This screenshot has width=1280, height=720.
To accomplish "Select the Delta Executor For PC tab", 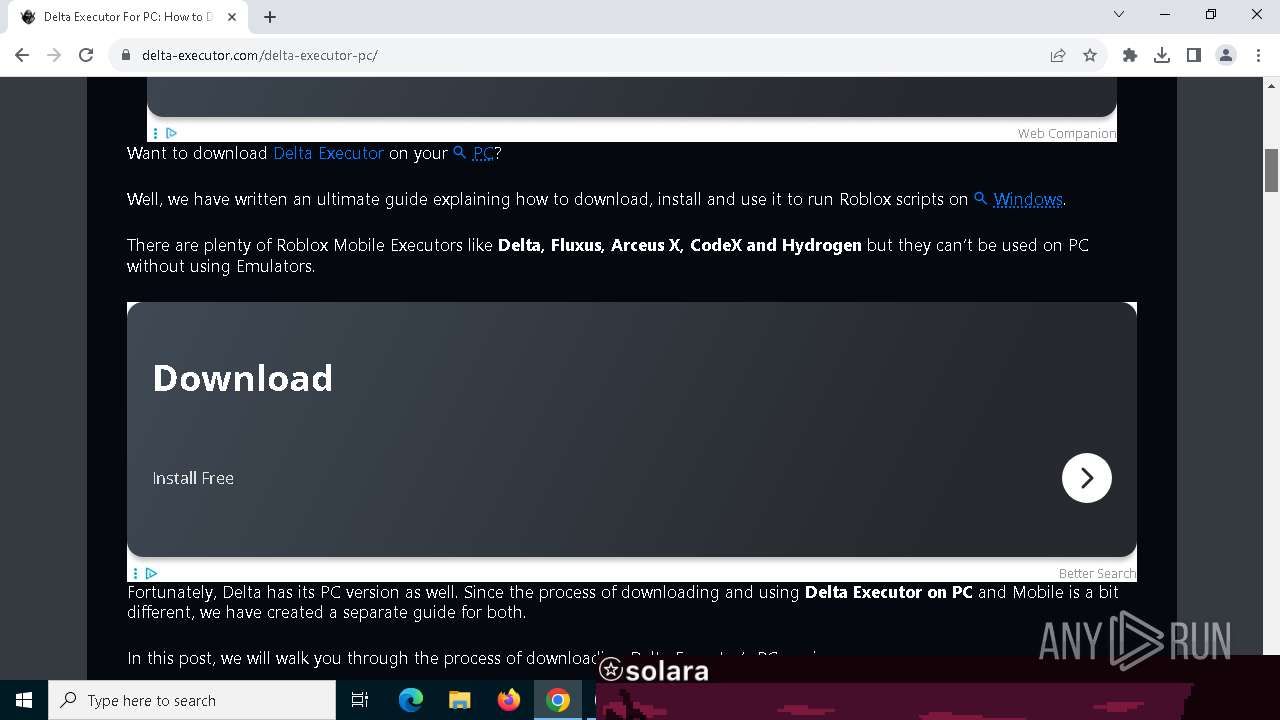I will click(128, 17).
